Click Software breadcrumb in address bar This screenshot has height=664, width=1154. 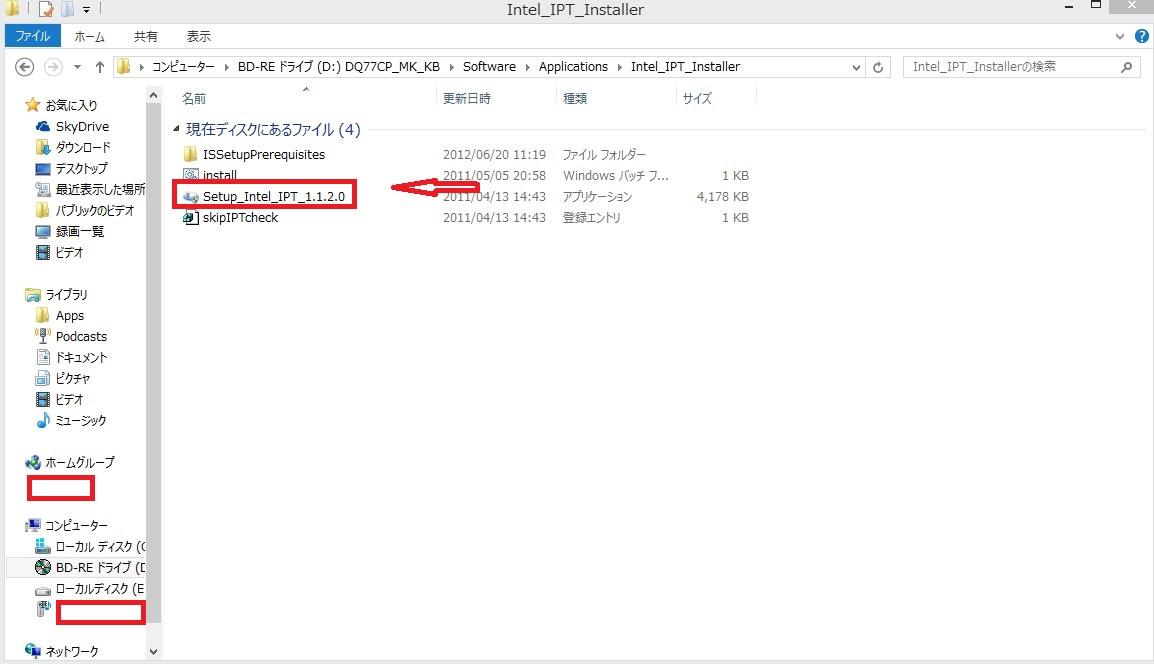tap(489, 66)
